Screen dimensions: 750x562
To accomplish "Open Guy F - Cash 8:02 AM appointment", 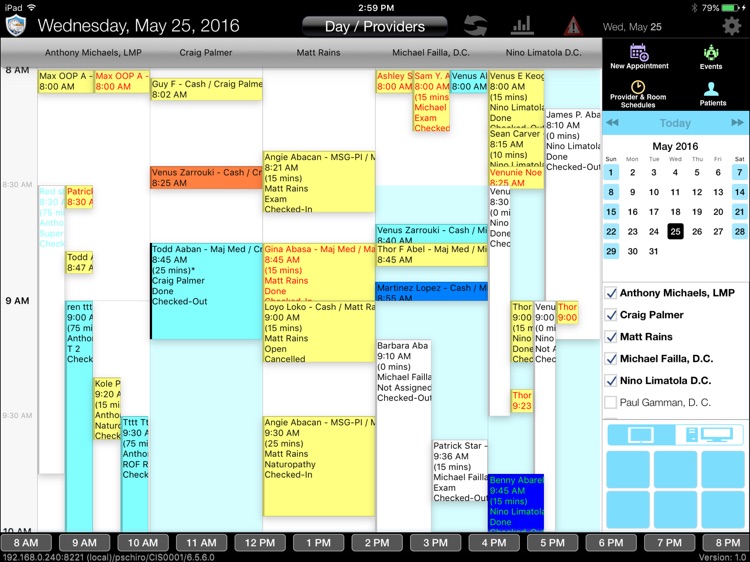I will point(207,89).
